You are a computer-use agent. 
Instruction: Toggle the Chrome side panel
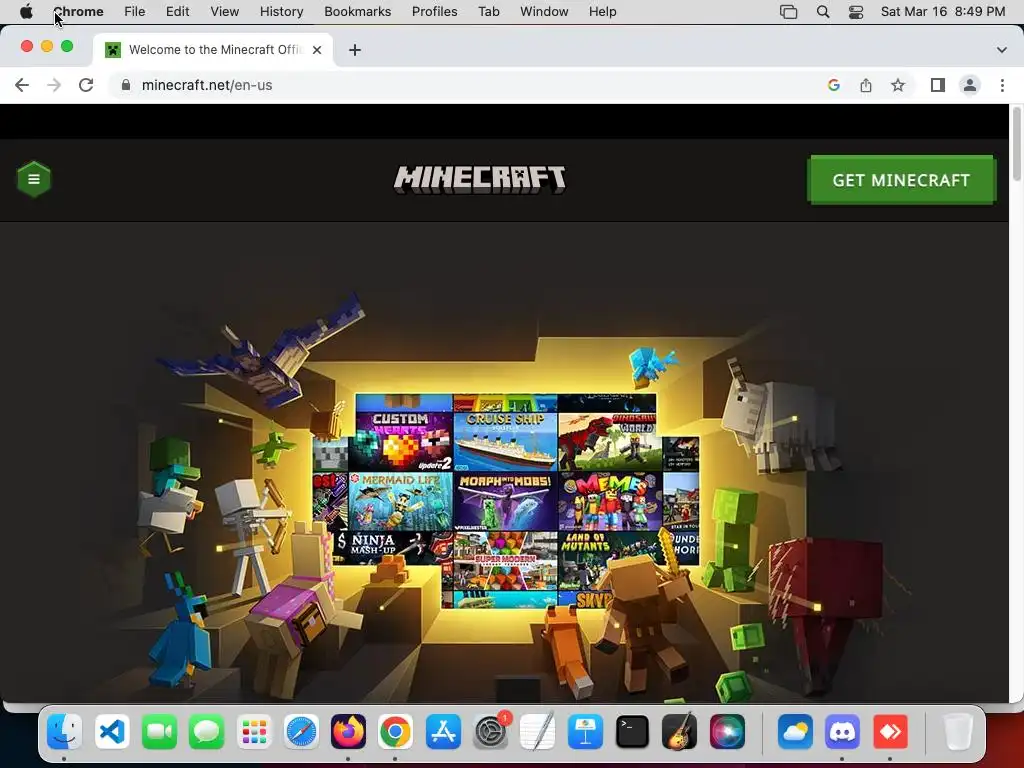click(x=938, y=85)
